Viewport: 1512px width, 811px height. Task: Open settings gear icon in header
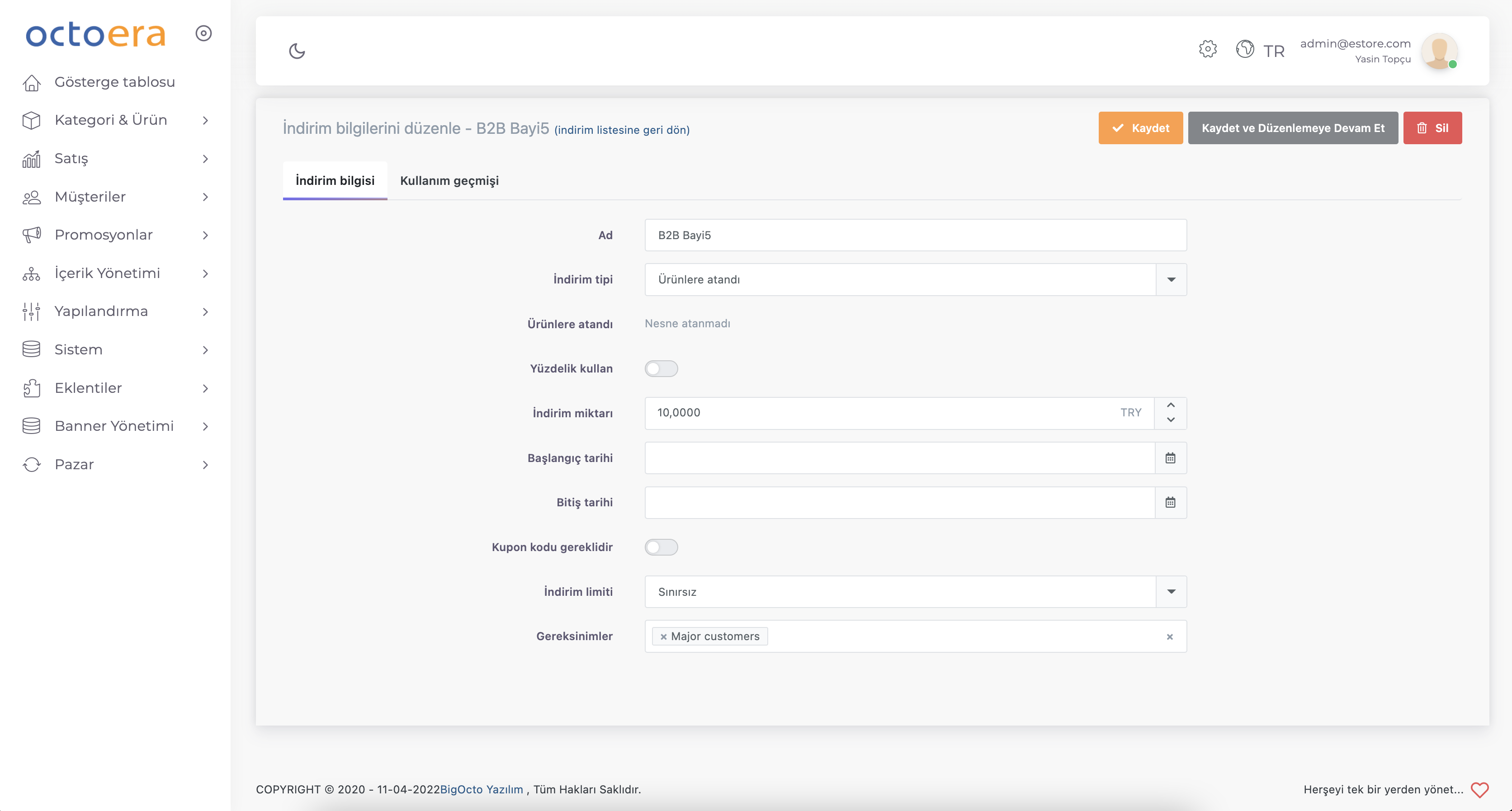pos(1207,49)
